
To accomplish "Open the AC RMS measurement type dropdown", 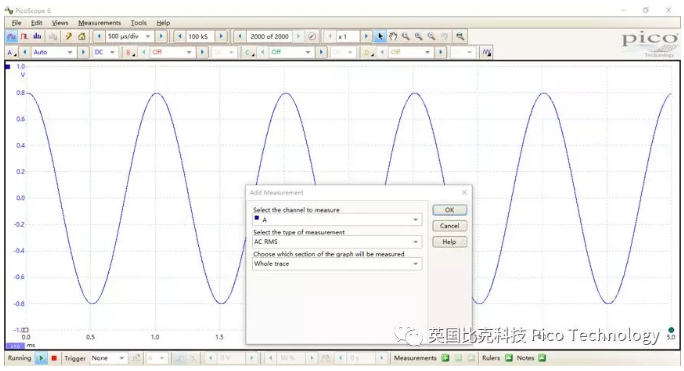I will coord(337,242).
